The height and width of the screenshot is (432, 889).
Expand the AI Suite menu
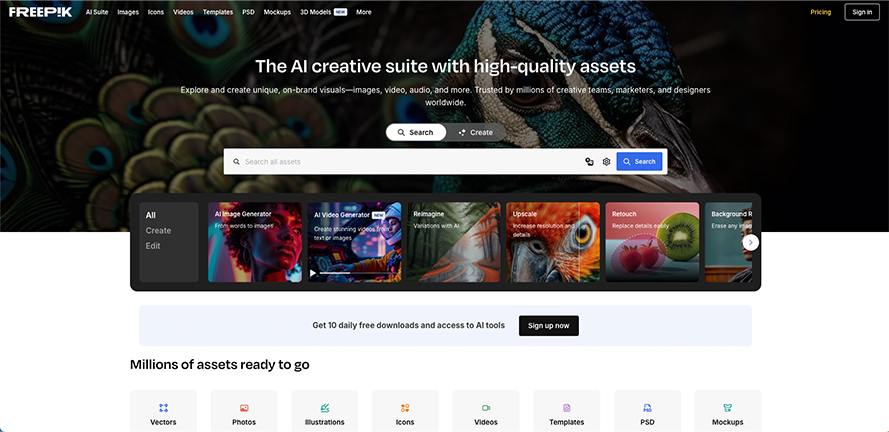pos(97,12)
